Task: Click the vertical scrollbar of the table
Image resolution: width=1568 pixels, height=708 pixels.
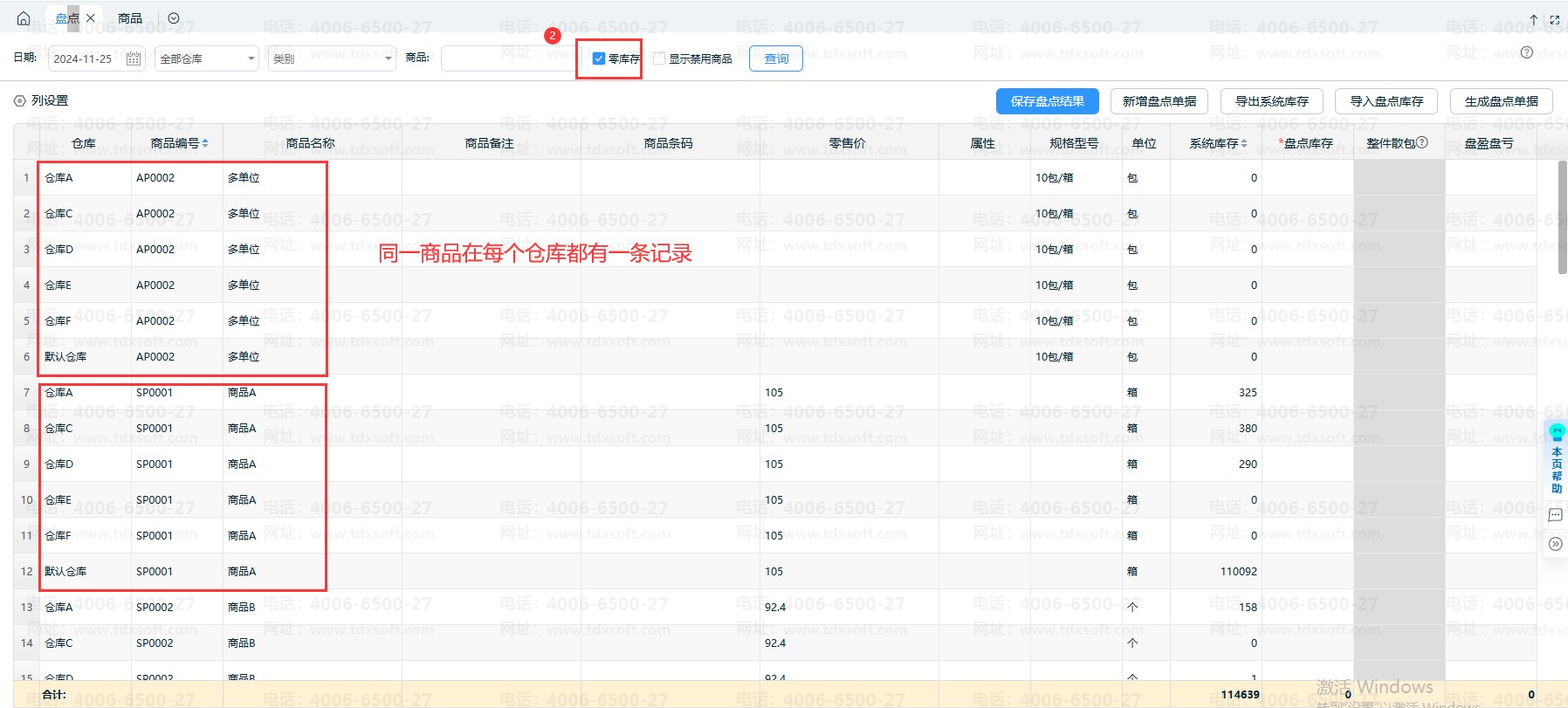Action: pos(1562,218)
